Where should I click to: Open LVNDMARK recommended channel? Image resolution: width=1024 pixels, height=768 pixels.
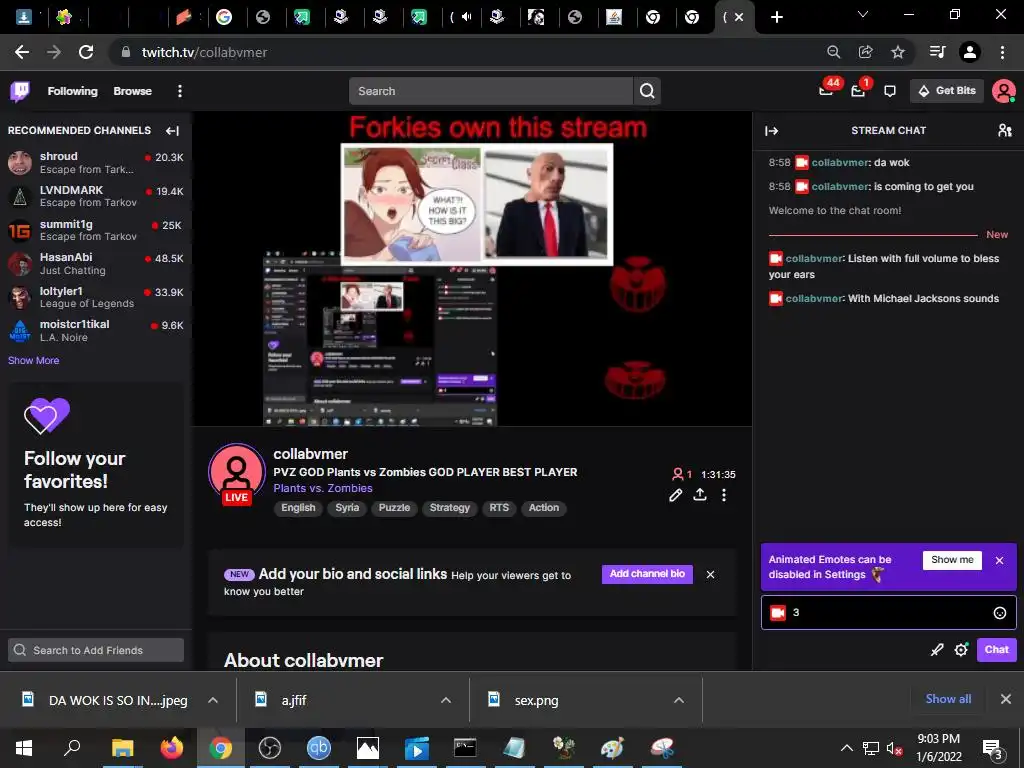(96, 197)
